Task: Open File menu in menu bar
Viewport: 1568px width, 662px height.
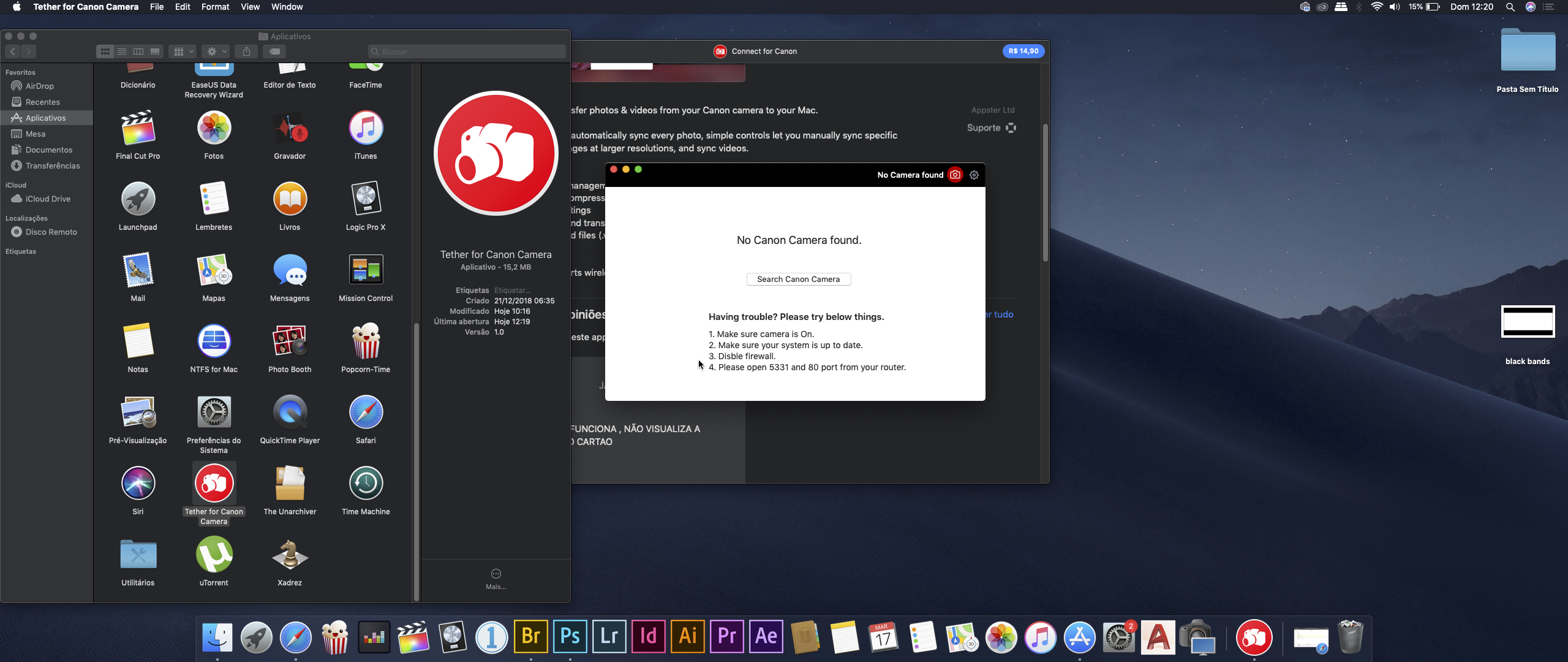Action: [157, 7]
